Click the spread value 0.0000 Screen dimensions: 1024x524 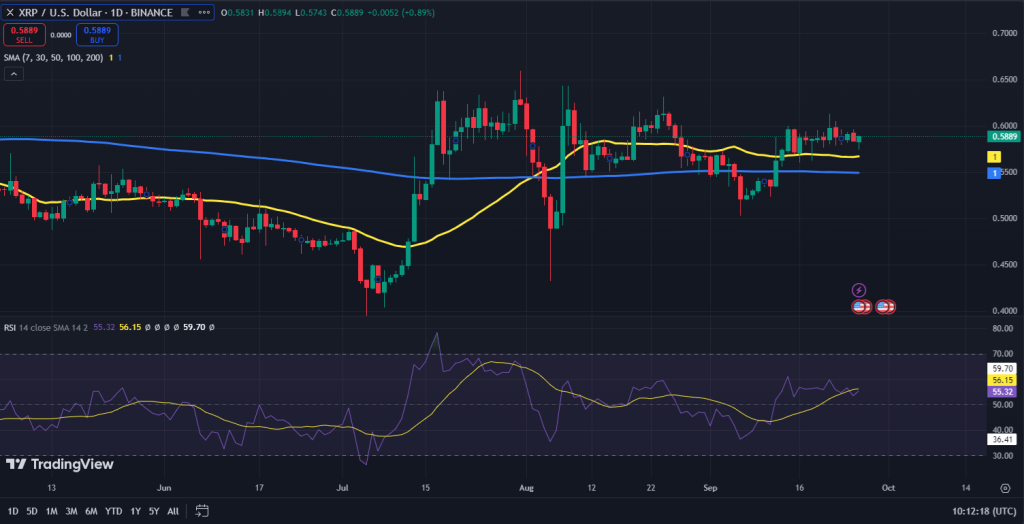(61, 35)
